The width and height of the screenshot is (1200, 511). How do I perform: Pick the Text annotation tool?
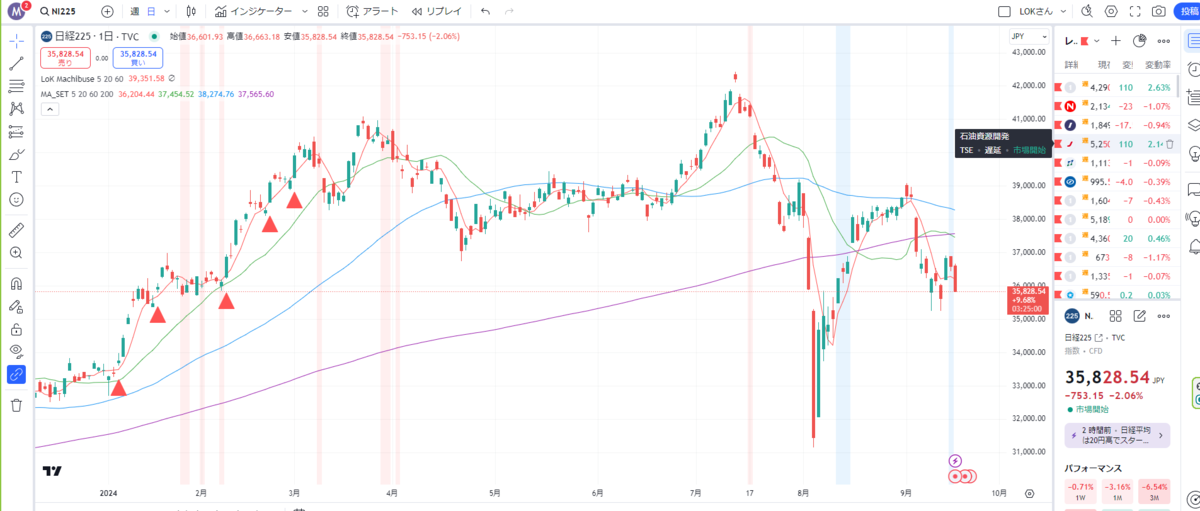tap(16, 176)
